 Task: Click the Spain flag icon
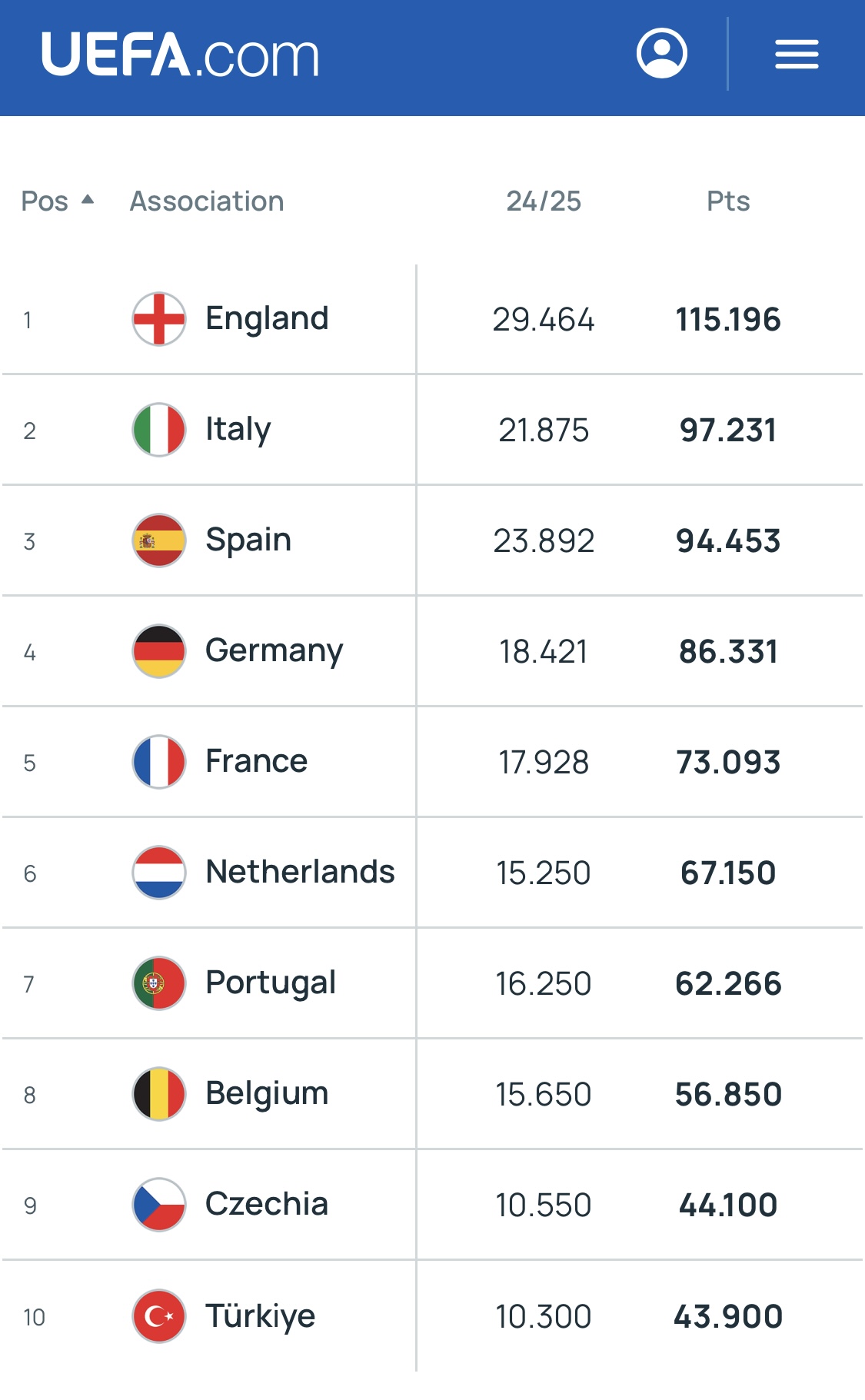pos(159,540)
